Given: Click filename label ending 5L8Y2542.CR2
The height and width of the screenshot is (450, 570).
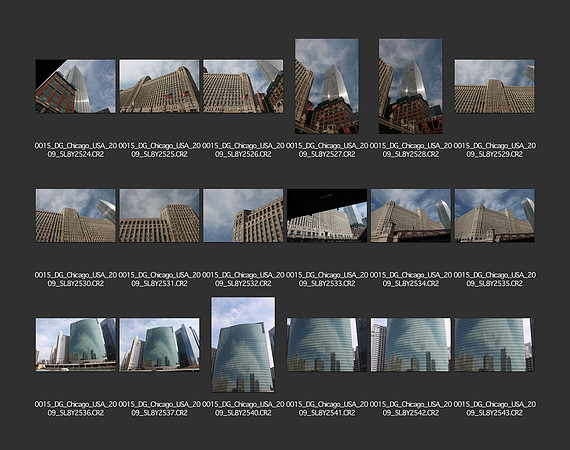Looking at the screenshot, I should [410, 409].
